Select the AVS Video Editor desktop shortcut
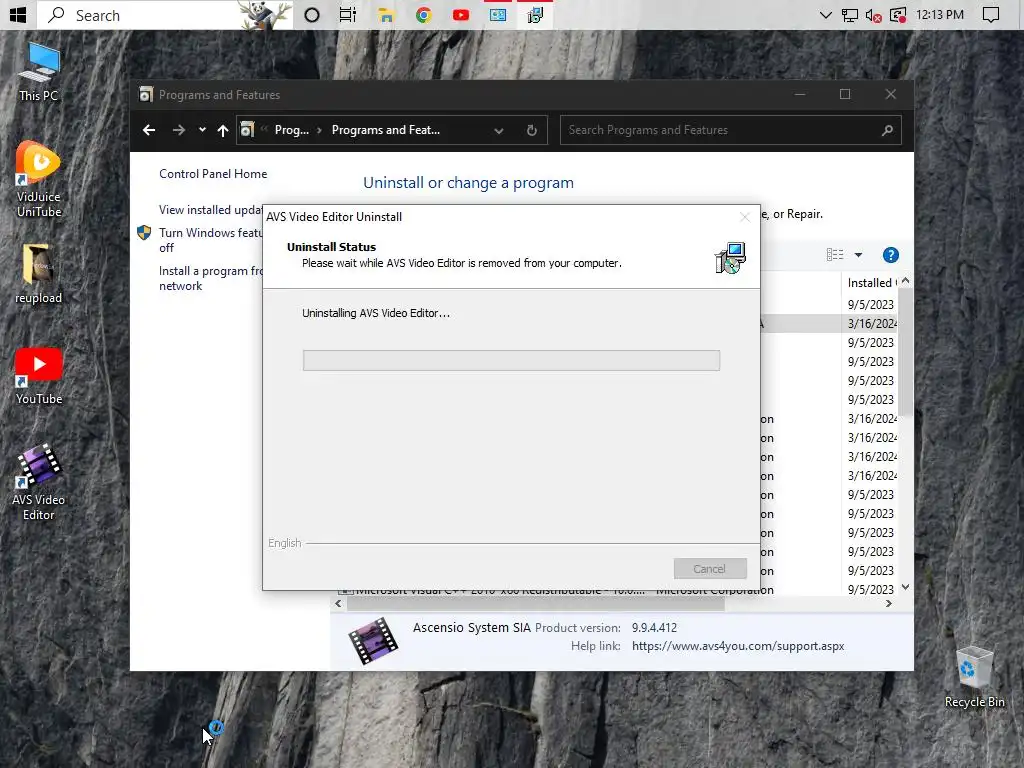The height and width of the screenshot is (768, 1024). coord(39,482)
